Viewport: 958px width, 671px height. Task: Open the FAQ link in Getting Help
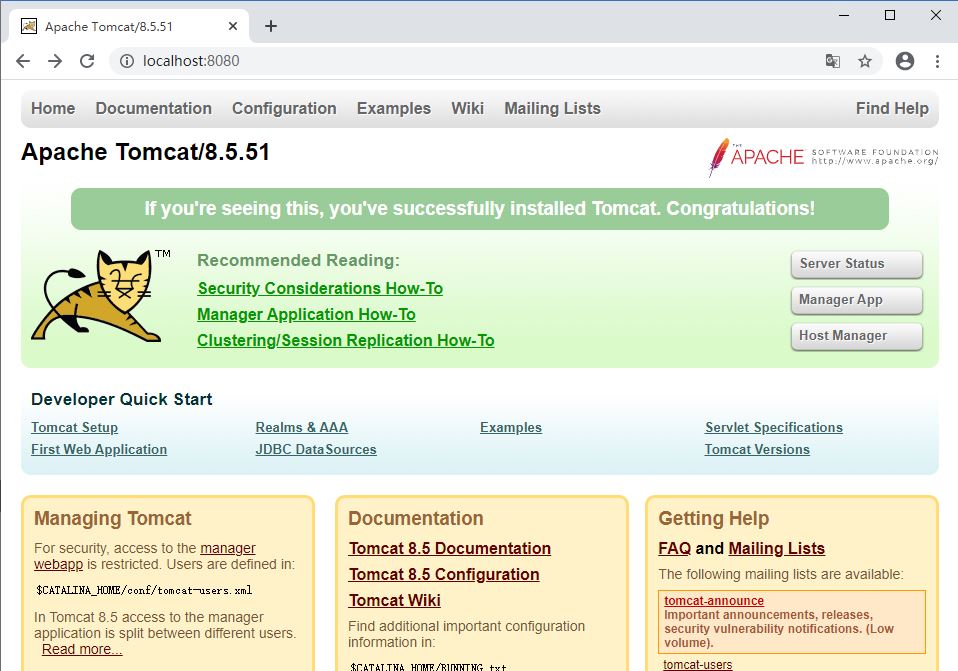[x=675, y=549]
